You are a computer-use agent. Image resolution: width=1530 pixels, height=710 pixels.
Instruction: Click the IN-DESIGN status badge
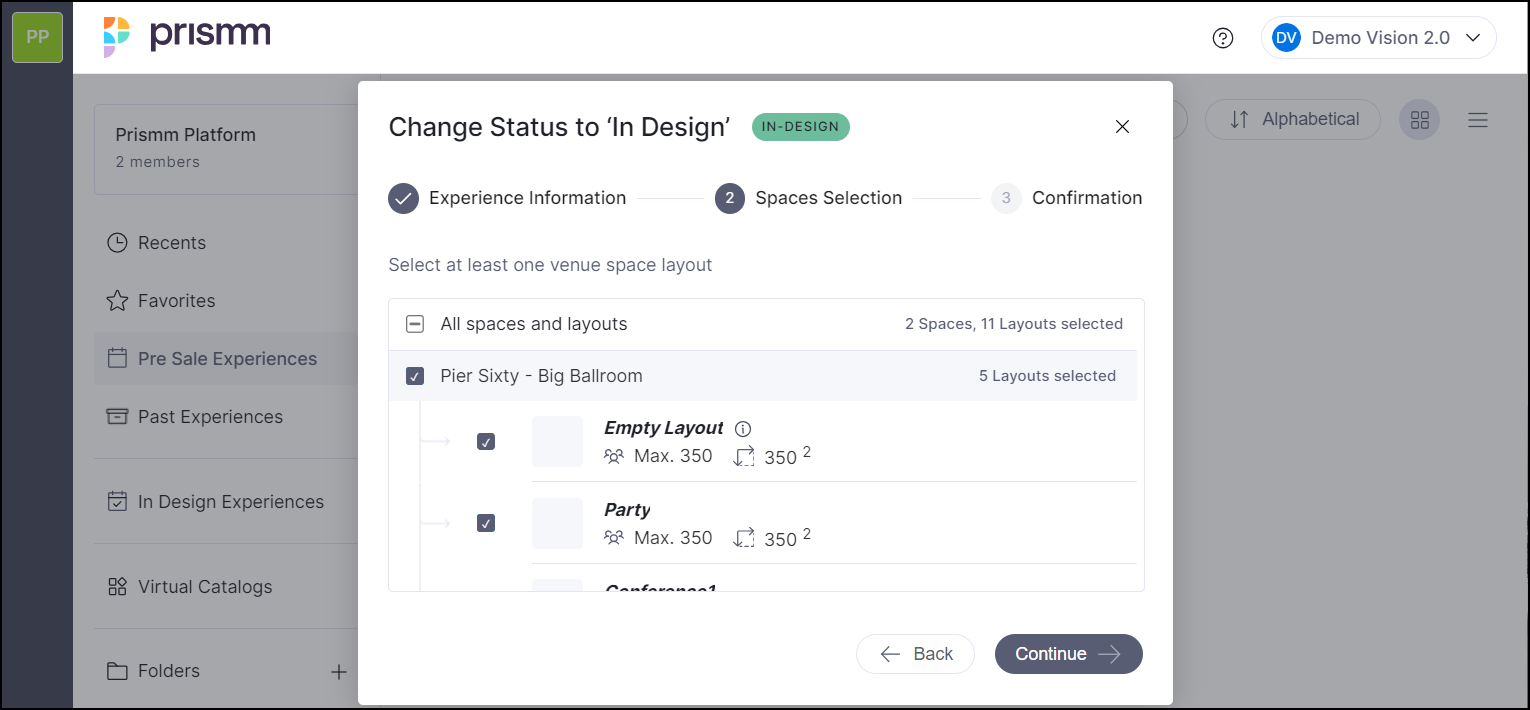coord(801,127)
